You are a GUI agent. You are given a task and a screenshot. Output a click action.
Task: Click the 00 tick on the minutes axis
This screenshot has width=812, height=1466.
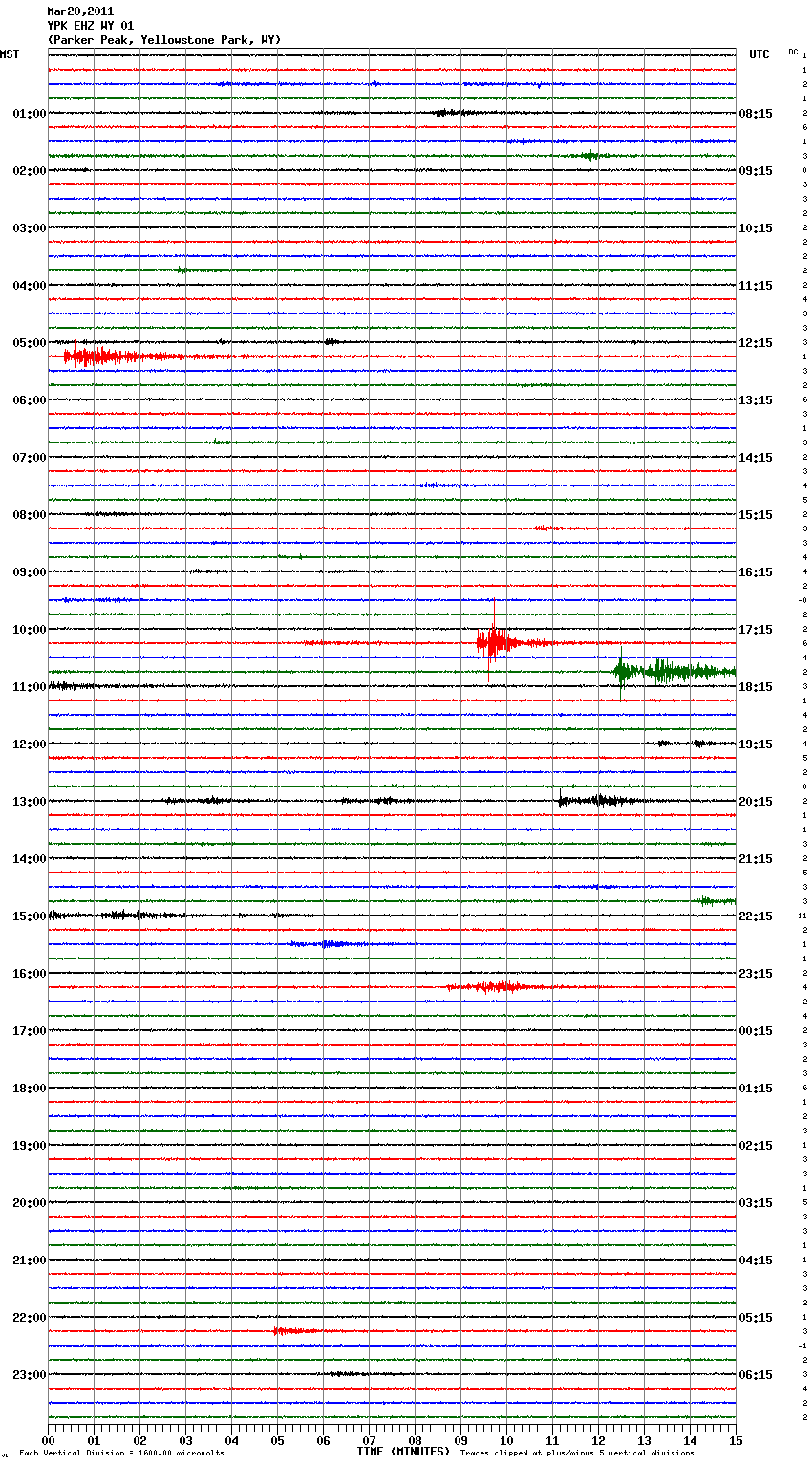tap(48, 1440)
